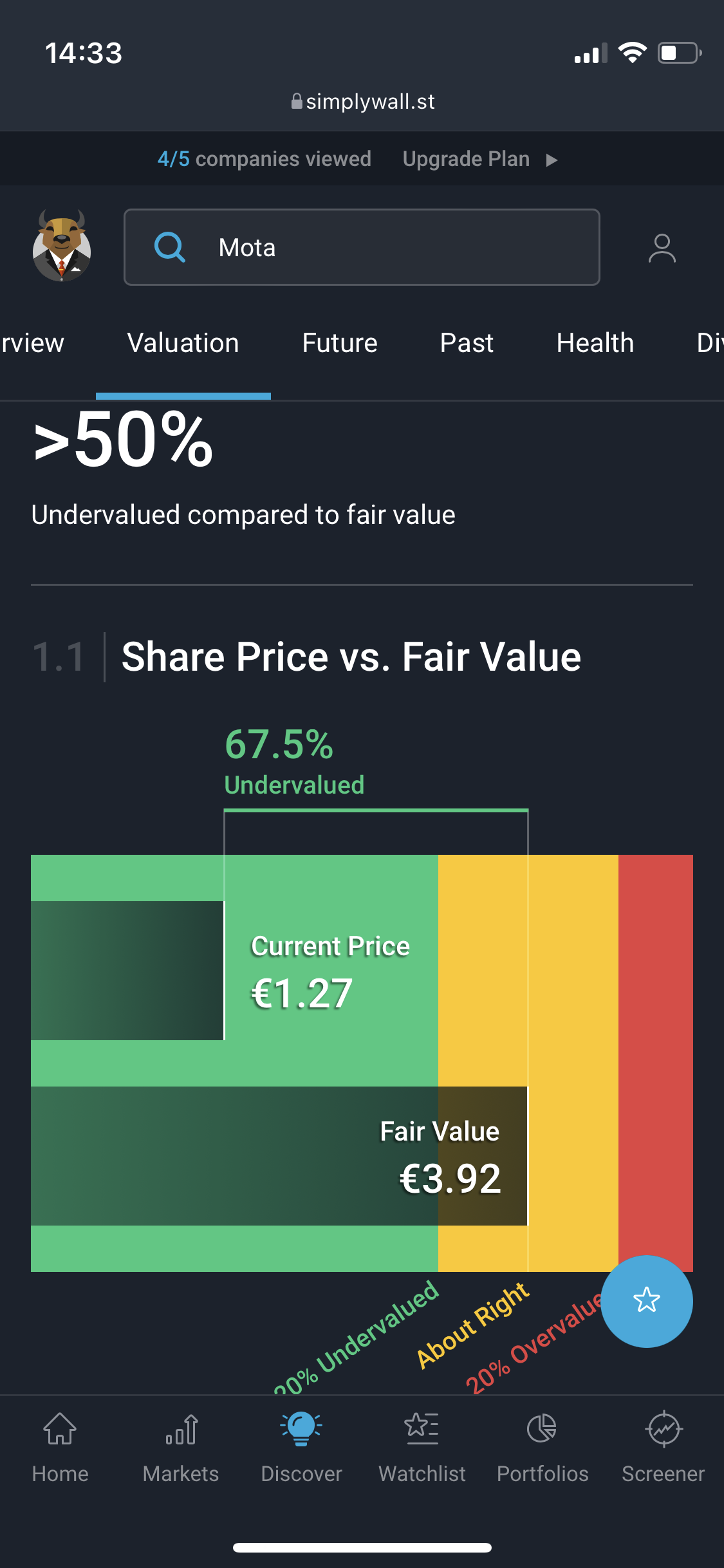
Task: Open the user profile icon
Action: [662, 248]
